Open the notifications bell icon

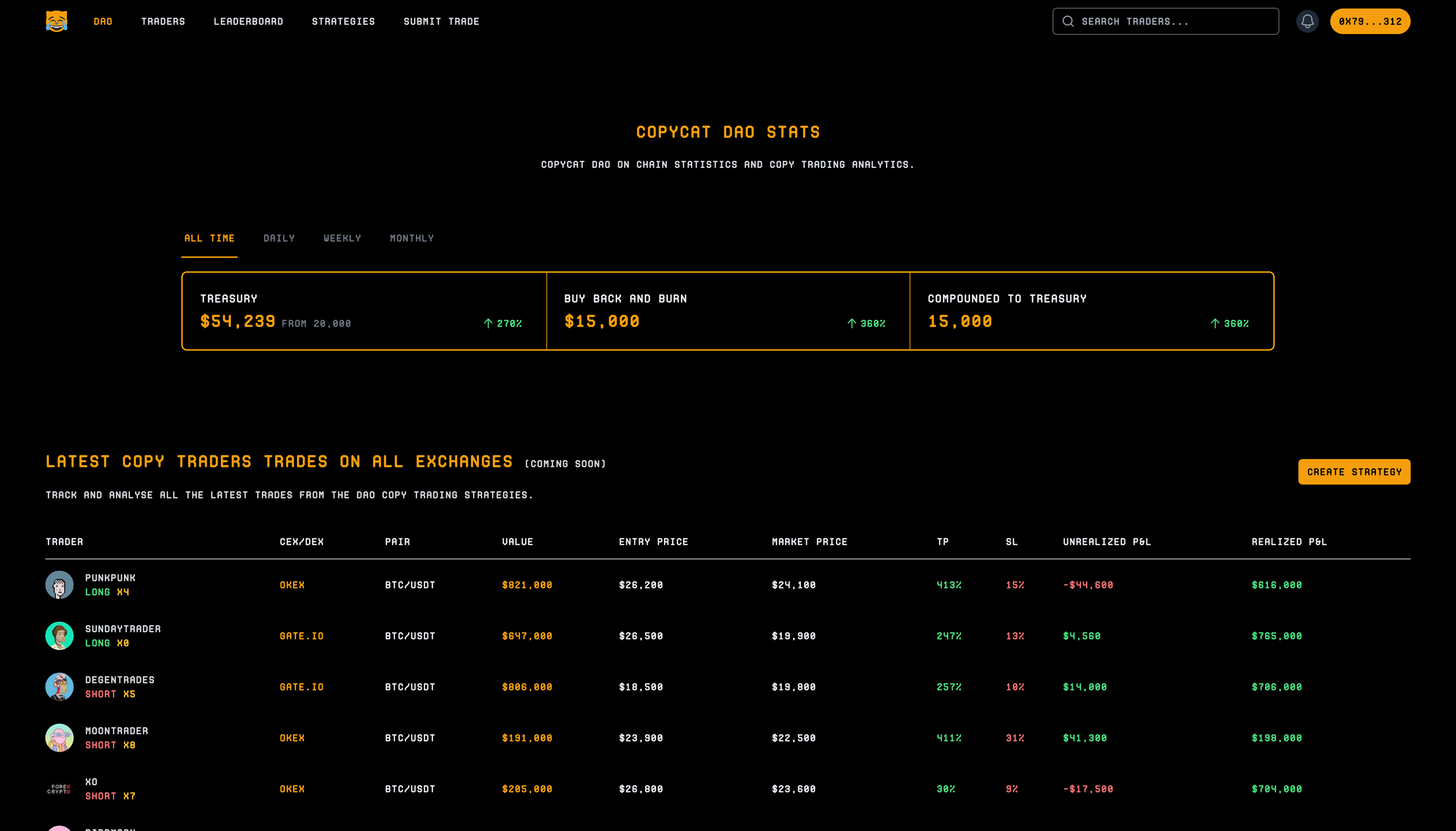(1307, 21)
